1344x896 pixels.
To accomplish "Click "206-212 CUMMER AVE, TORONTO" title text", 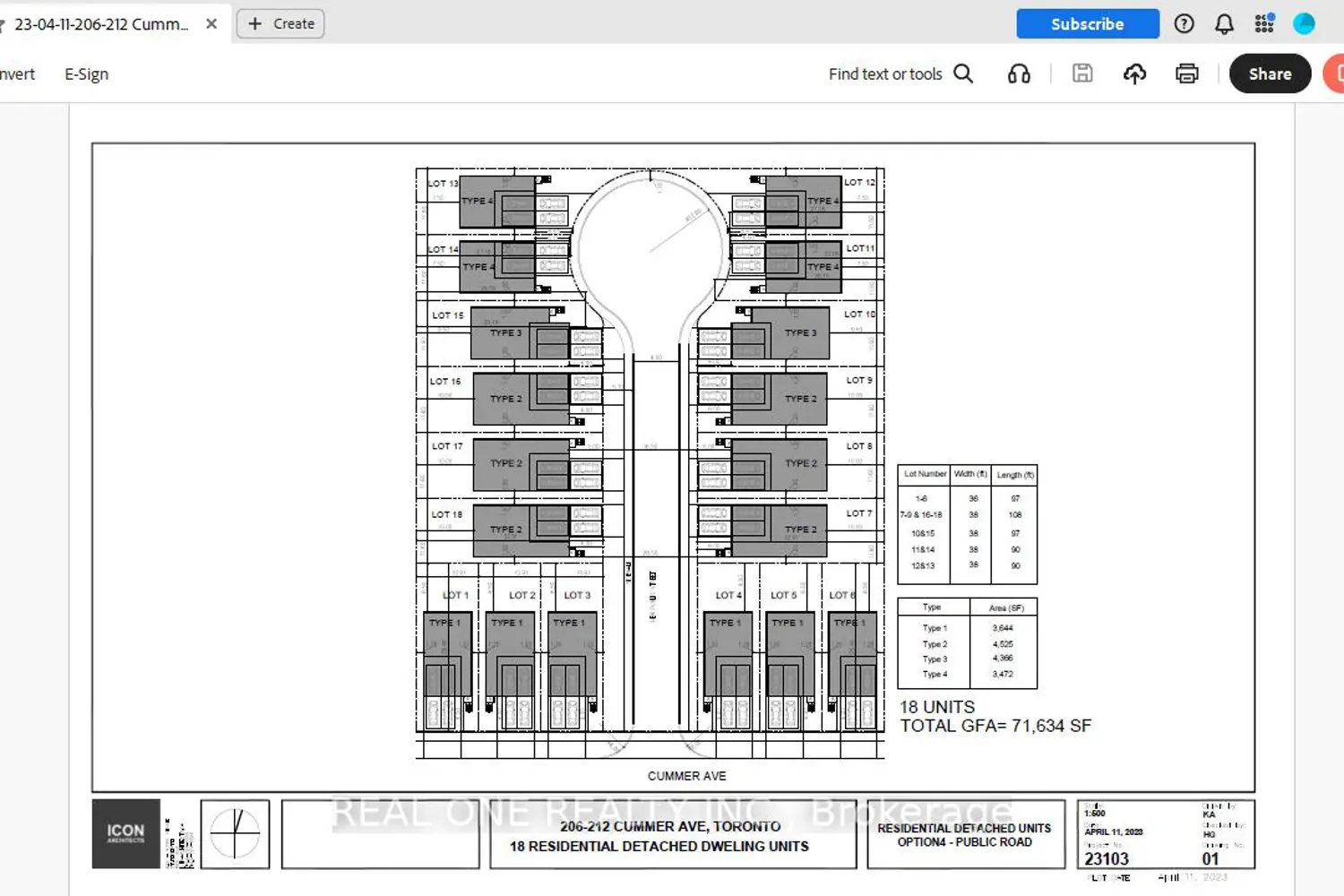I will tap(670, 826).
